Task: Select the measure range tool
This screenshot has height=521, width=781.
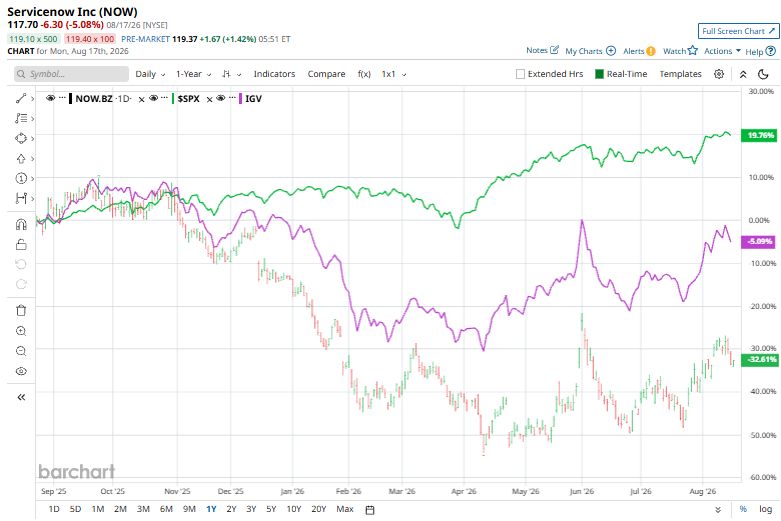Action: tap(21, 198)
